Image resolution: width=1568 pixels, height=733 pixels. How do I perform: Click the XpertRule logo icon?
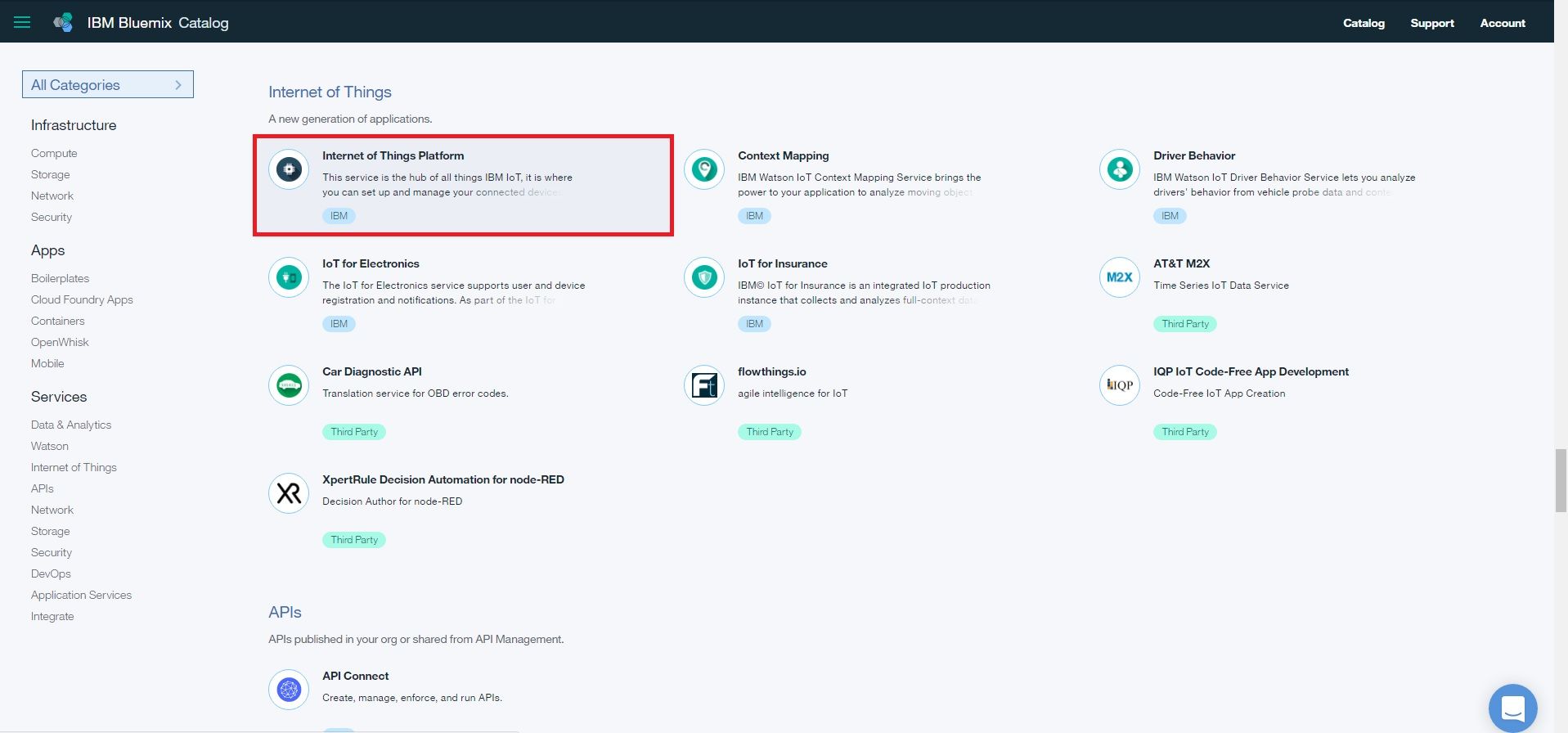click(289, 493)
